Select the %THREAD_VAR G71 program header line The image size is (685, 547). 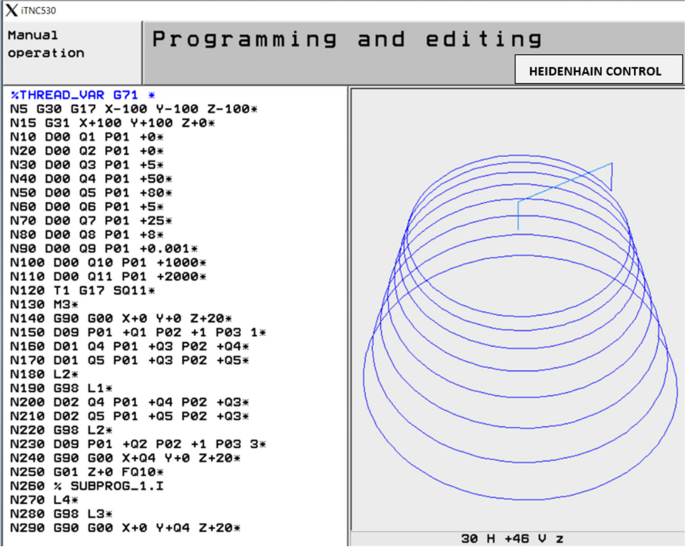(x=83, y=94)
